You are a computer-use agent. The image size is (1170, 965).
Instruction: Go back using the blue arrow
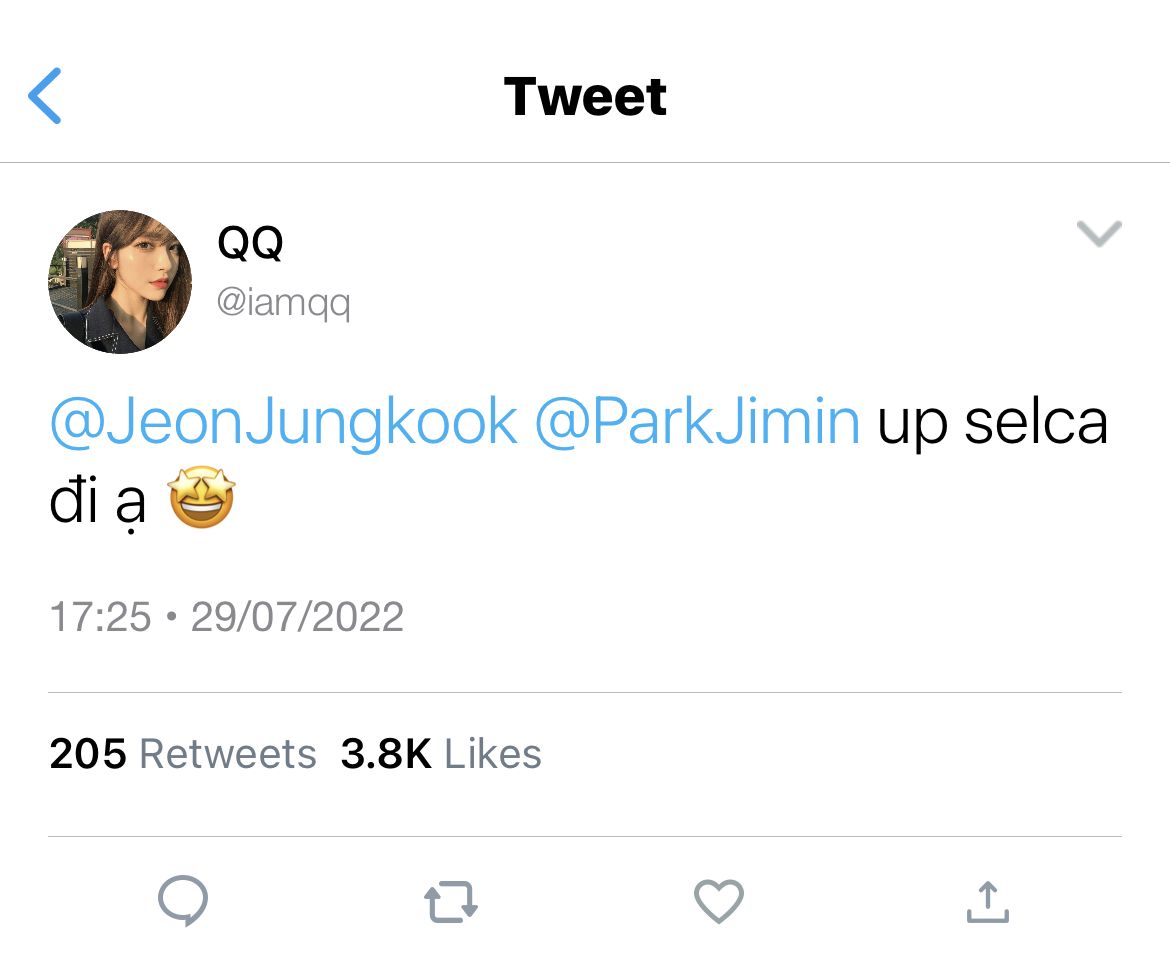(46, 96)
